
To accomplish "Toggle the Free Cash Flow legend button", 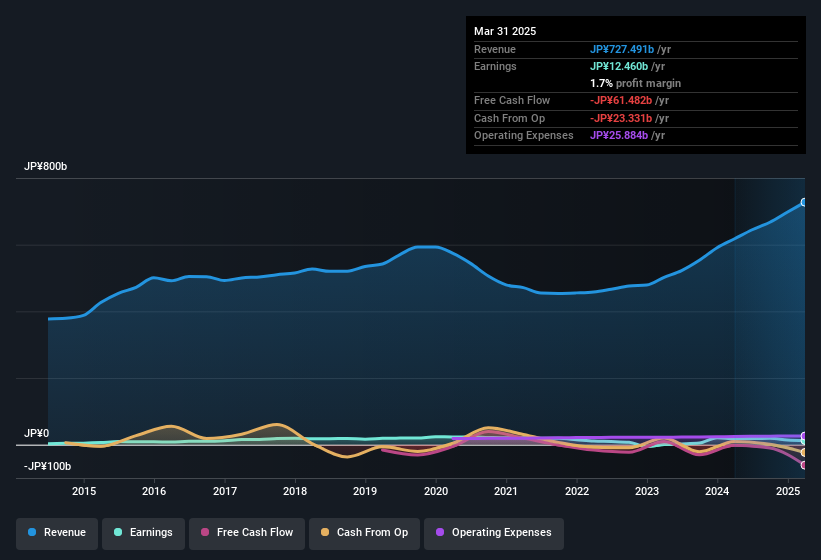I will 247,533.
